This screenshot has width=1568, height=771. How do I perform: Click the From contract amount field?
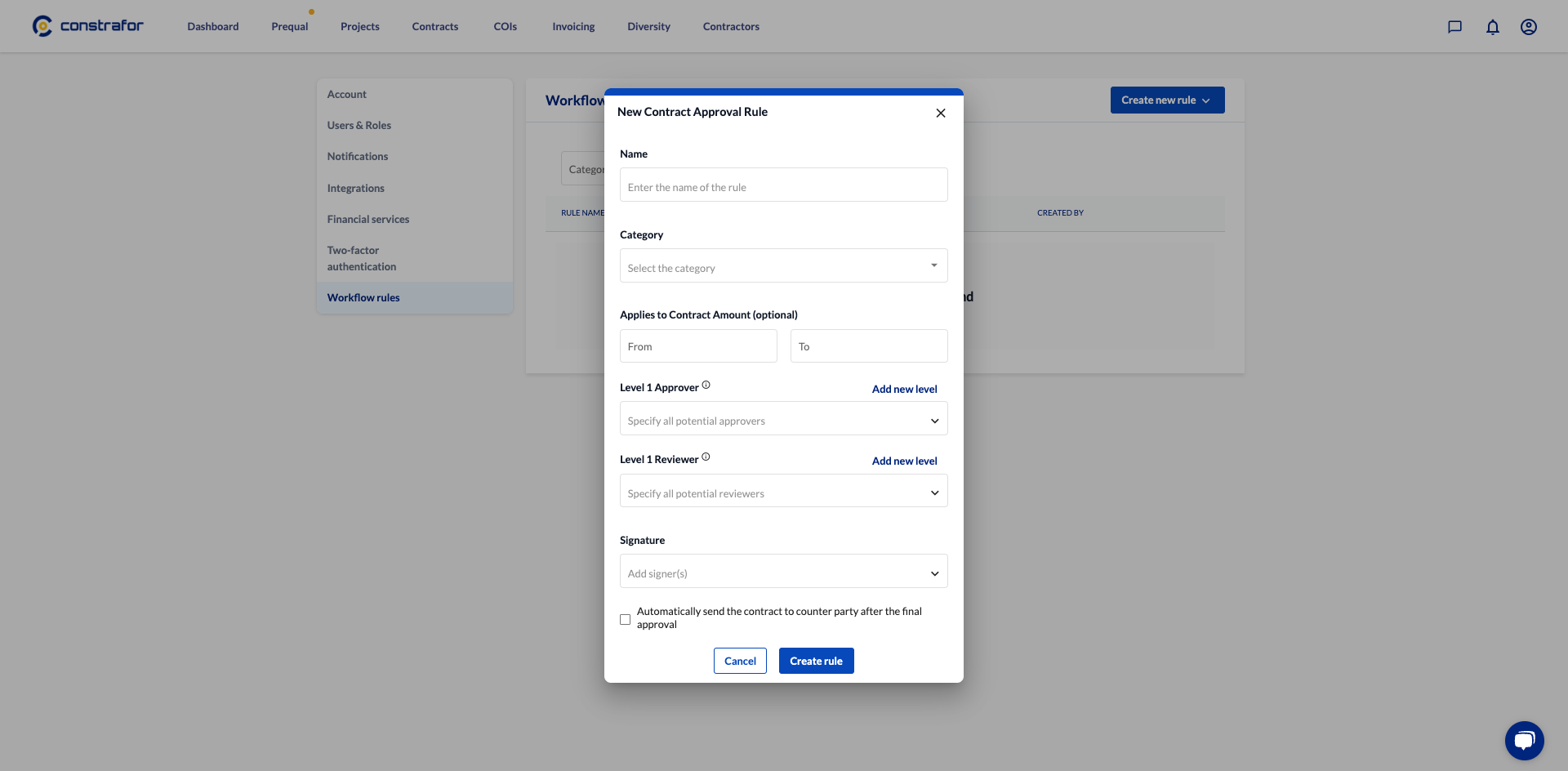click(698, 346)
